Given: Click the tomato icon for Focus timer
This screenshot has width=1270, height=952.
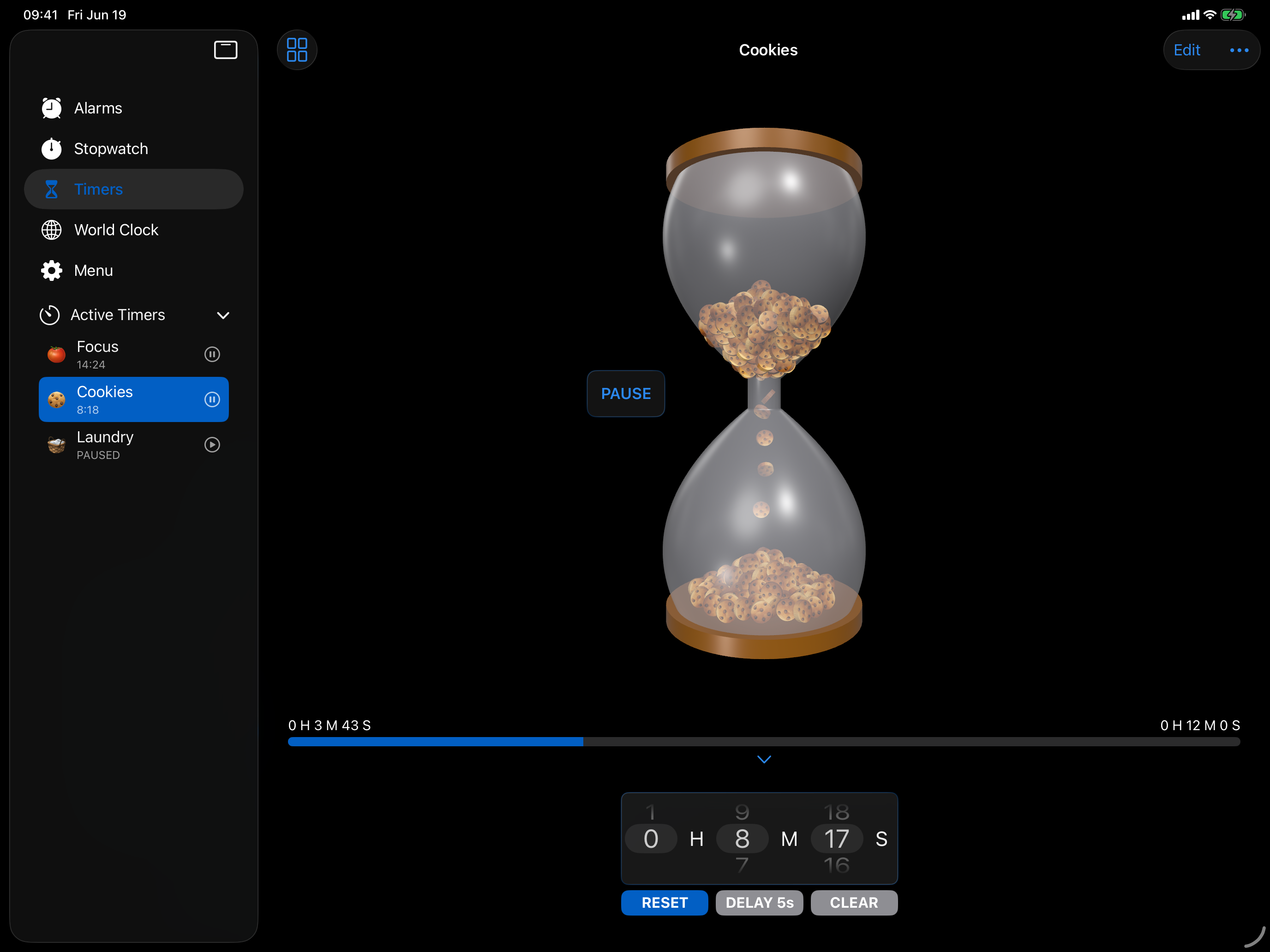Looking at the screenshot, I should click(56, 354).
